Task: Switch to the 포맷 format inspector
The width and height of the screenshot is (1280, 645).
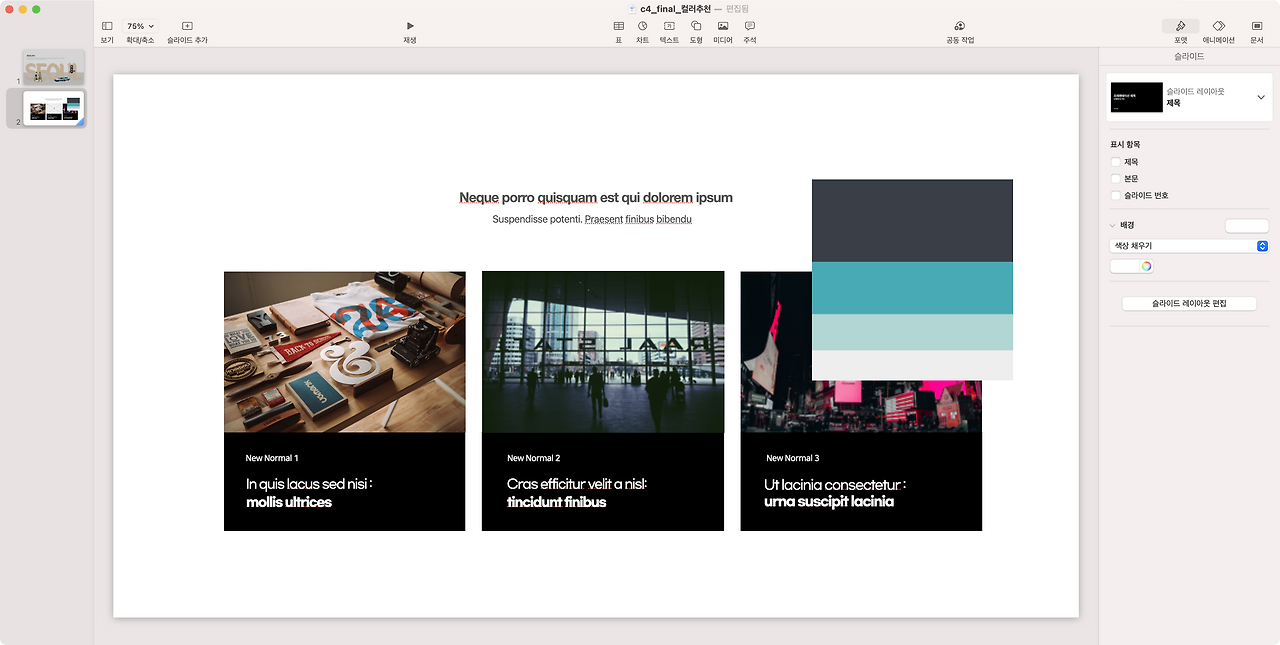Action: click(1181, 26)
